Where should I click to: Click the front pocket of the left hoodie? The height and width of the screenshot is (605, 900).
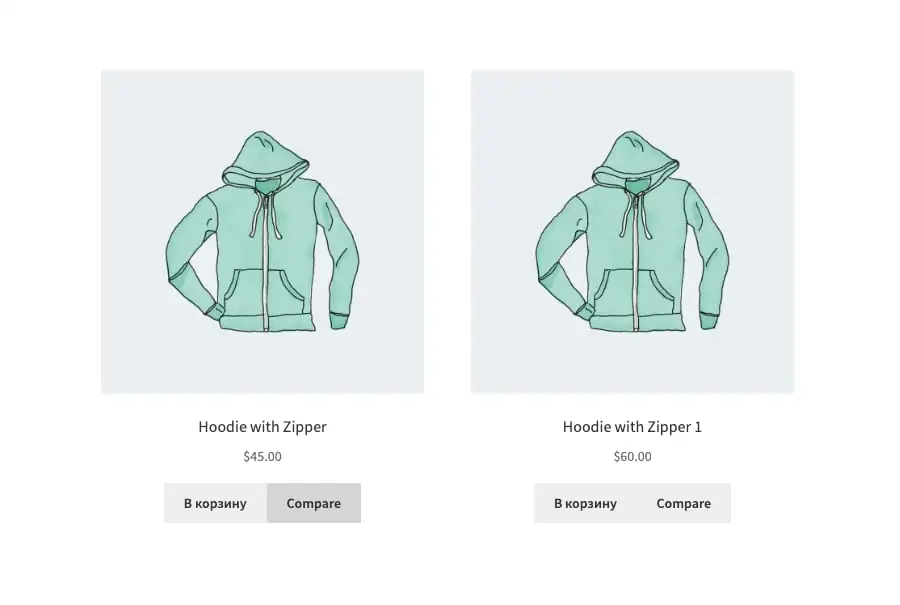point(265,292)
